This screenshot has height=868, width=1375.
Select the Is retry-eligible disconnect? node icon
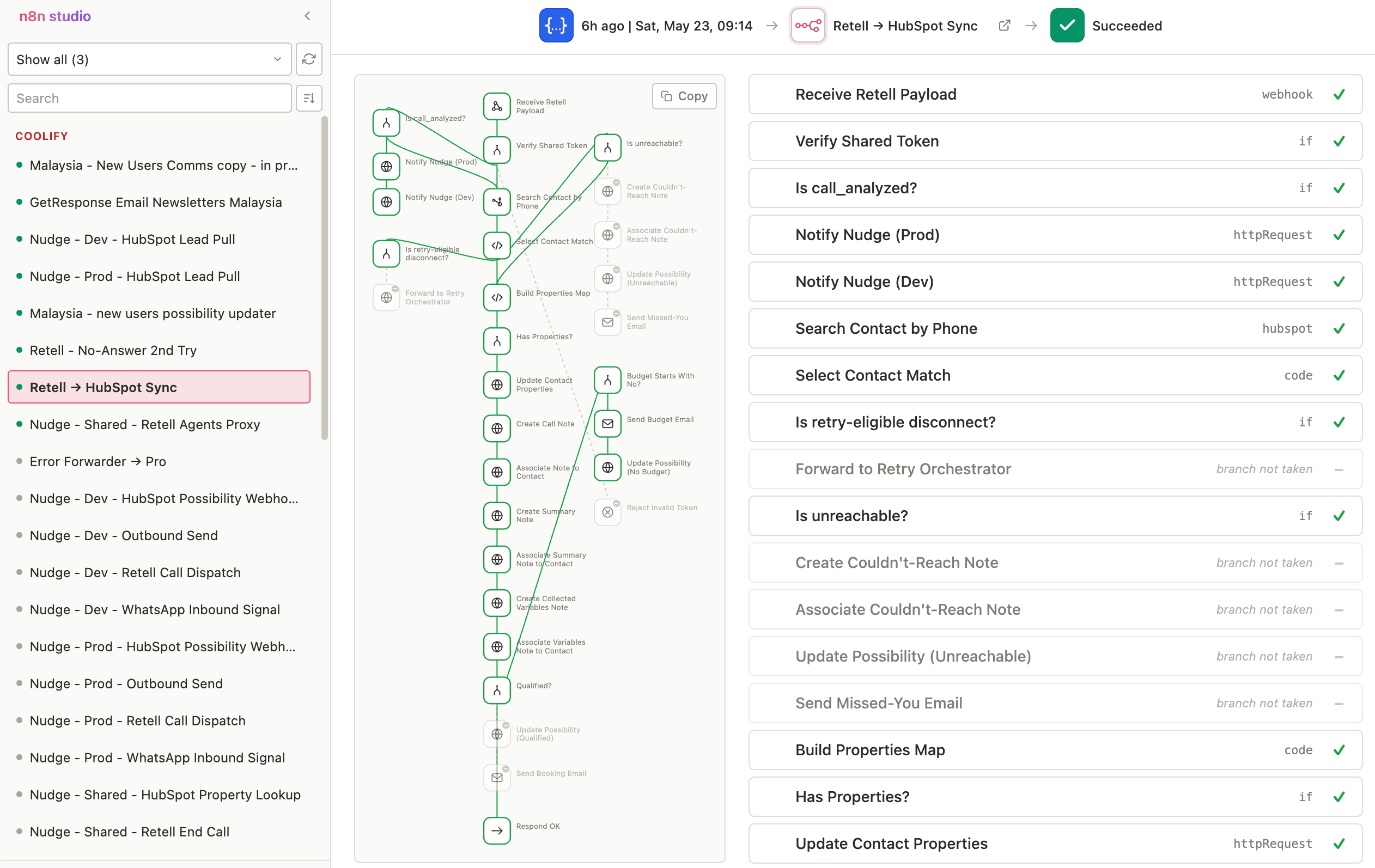click(x=386, y=254)
